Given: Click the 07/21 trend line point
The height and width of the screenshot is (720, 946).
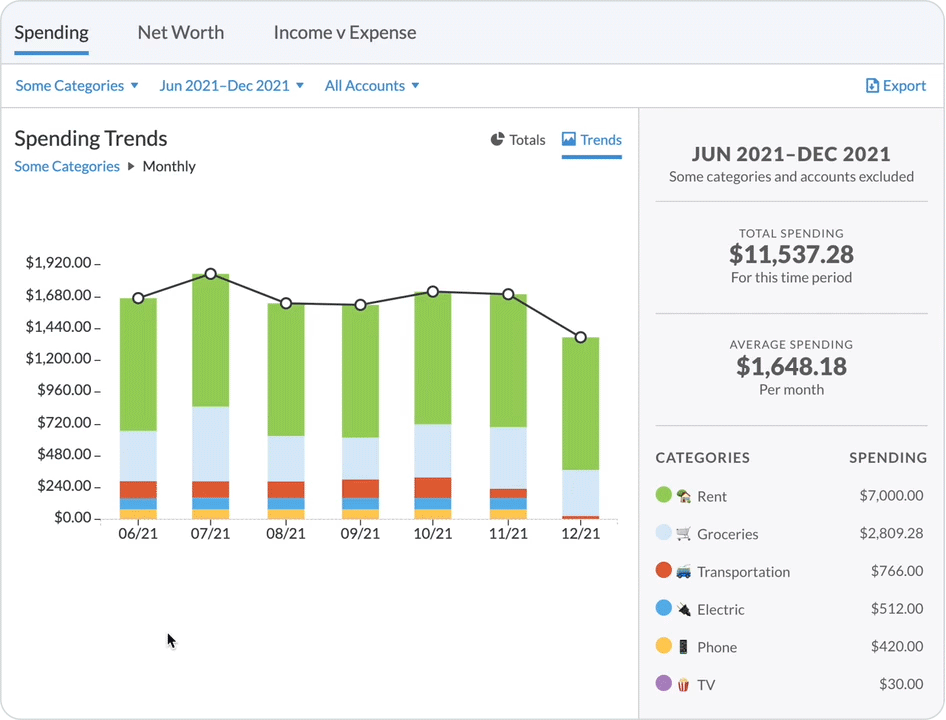Looking at the screenshot, I should 211,274.
